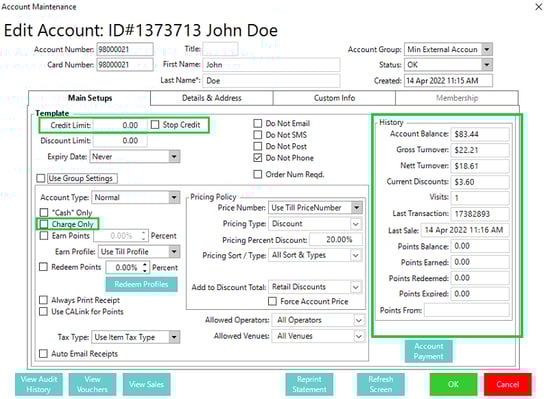Reprint Statement for this account

[x=309, y=384]
